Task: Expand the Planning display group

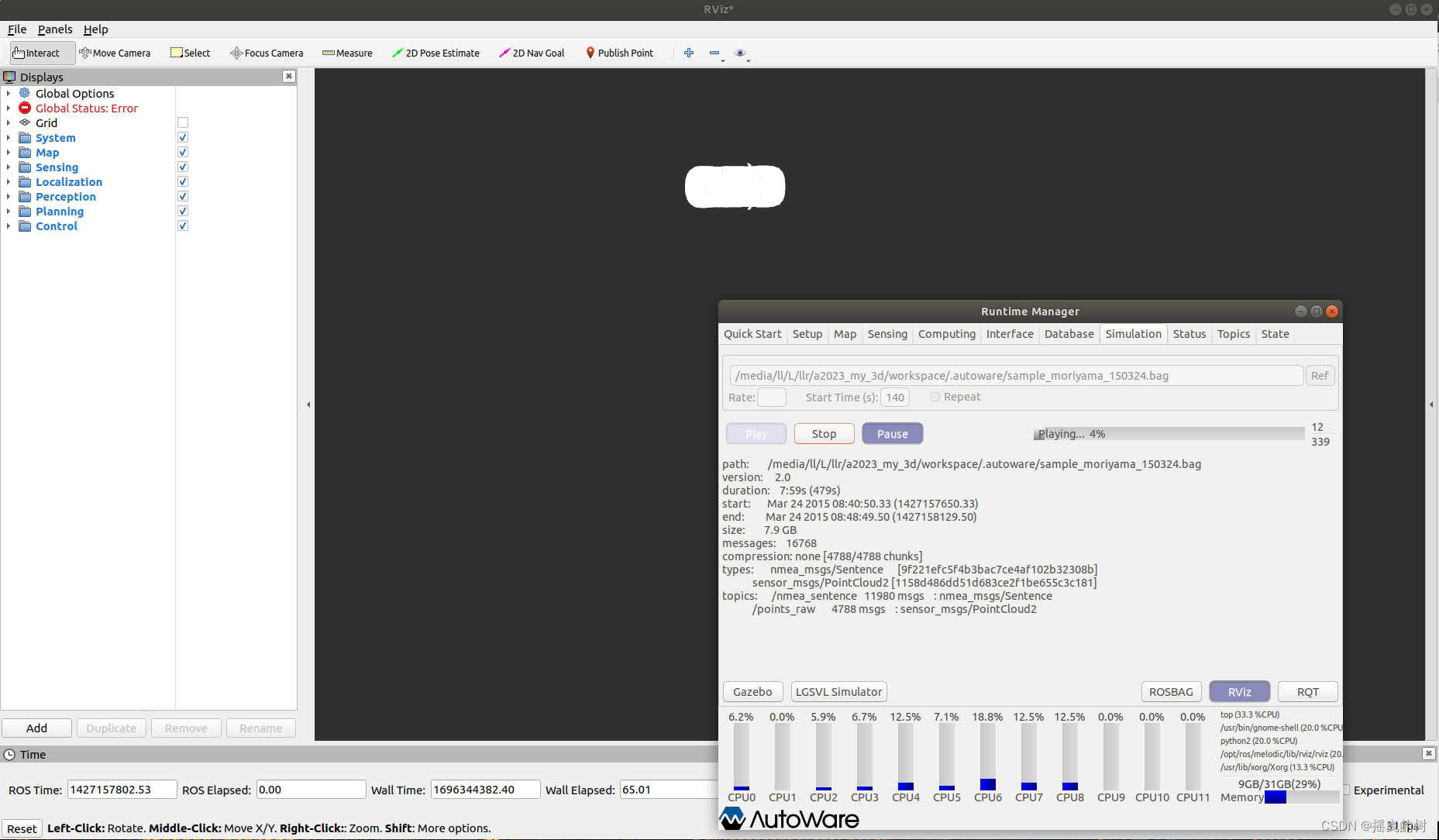Action: point(8,211)
